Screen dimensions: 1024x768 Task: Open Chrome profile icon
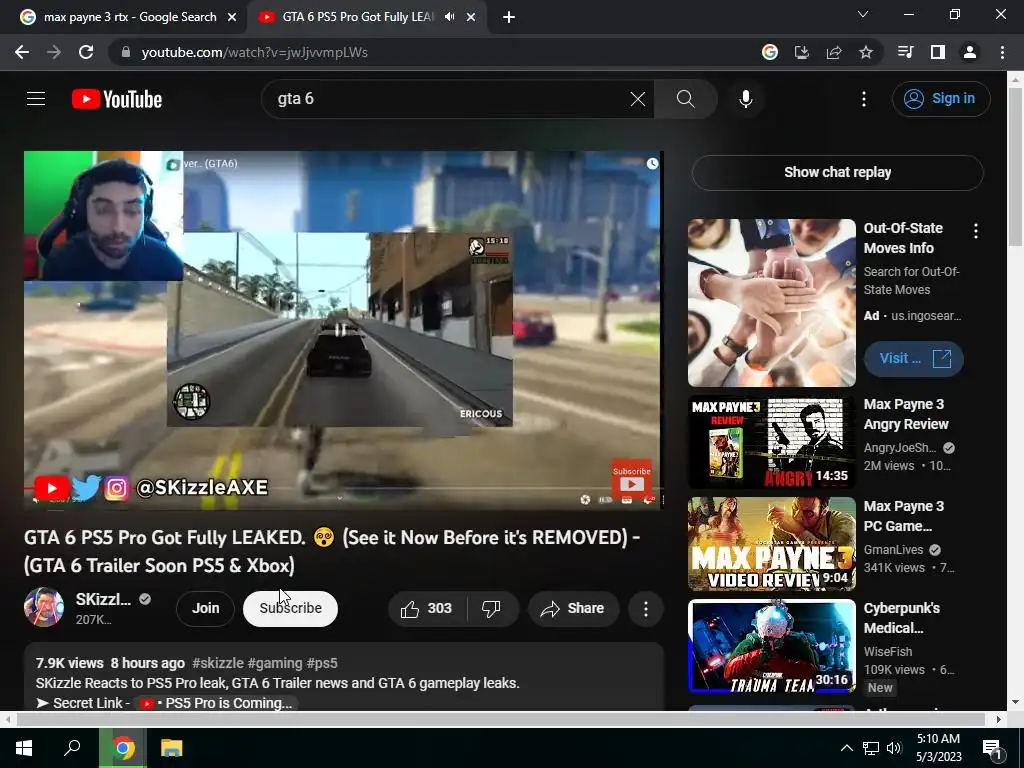pos(970,52)
